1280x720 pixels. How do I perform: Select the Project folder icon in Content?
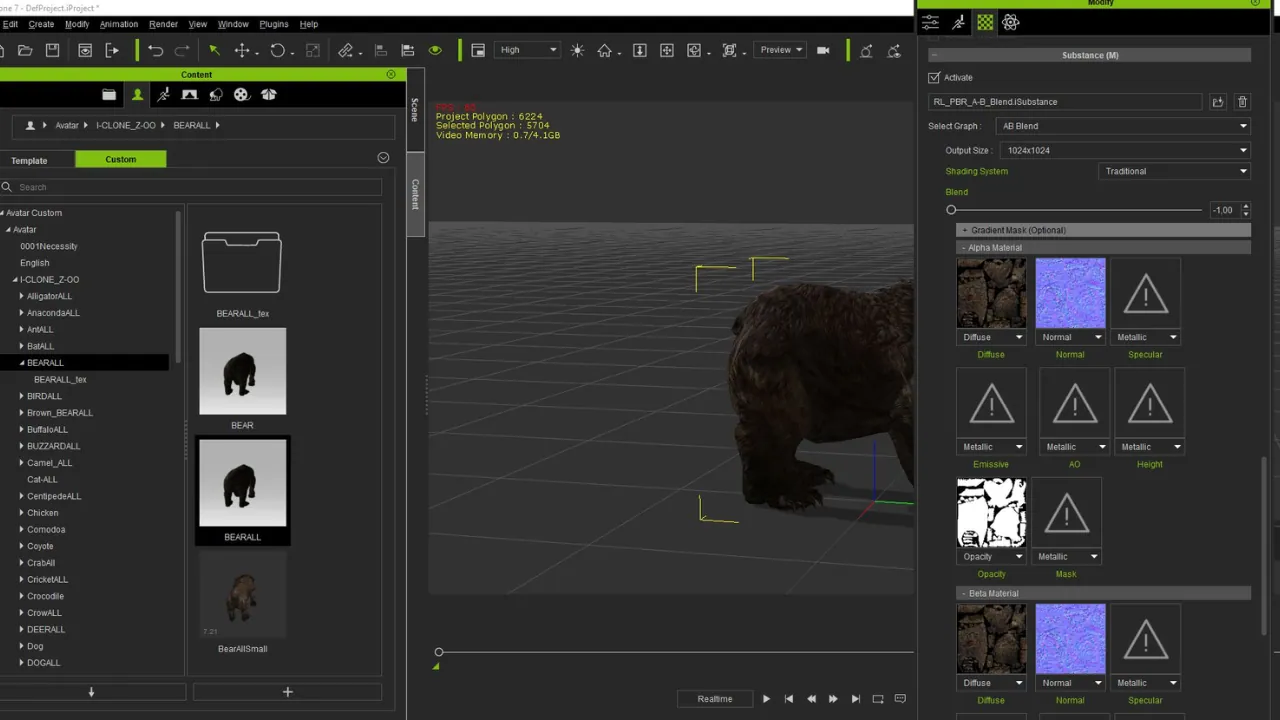point(109,95)
